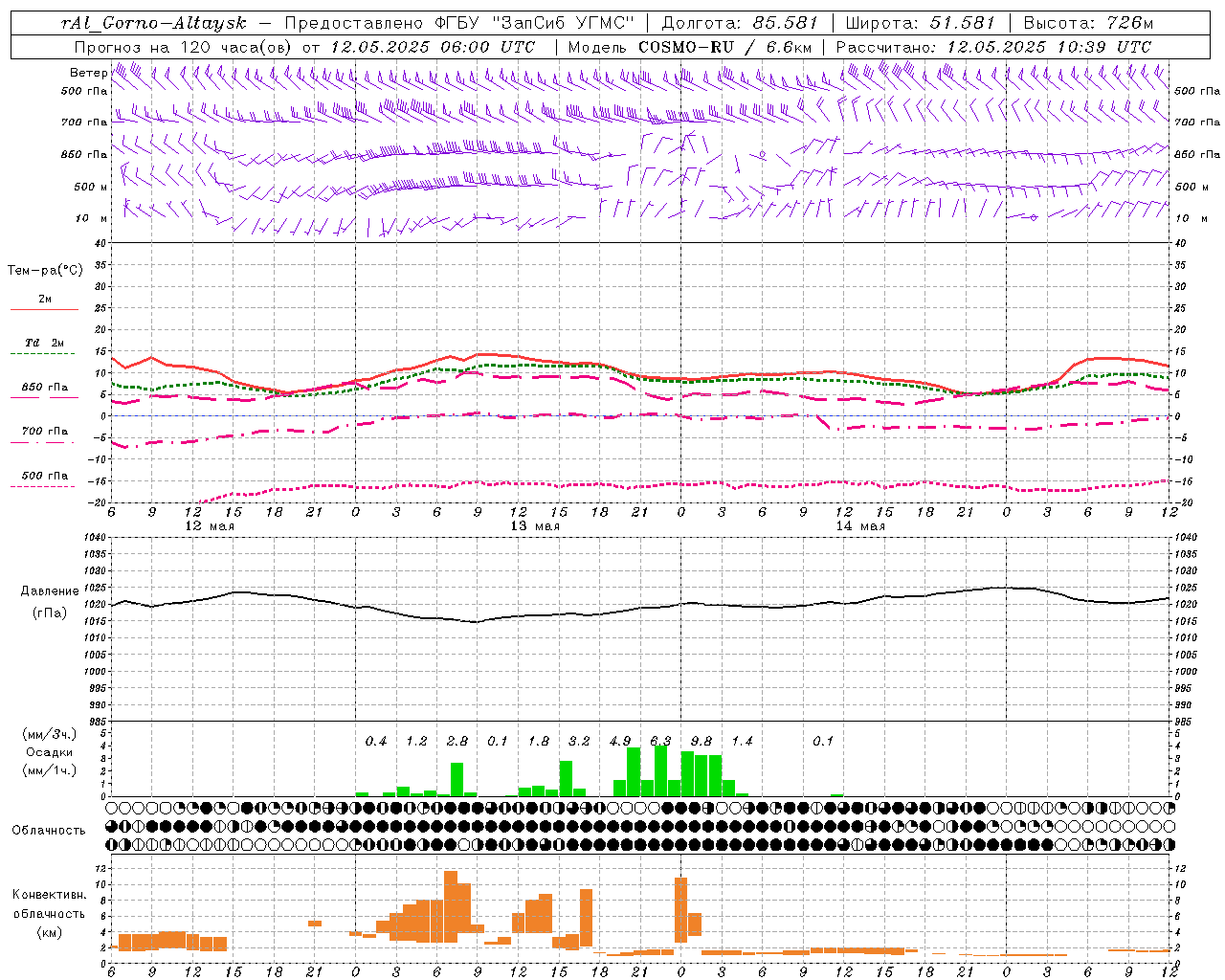Screen dimensions: 1225x980
Task: Click the '13 мая' date label
Action: [x=535, y=526]
